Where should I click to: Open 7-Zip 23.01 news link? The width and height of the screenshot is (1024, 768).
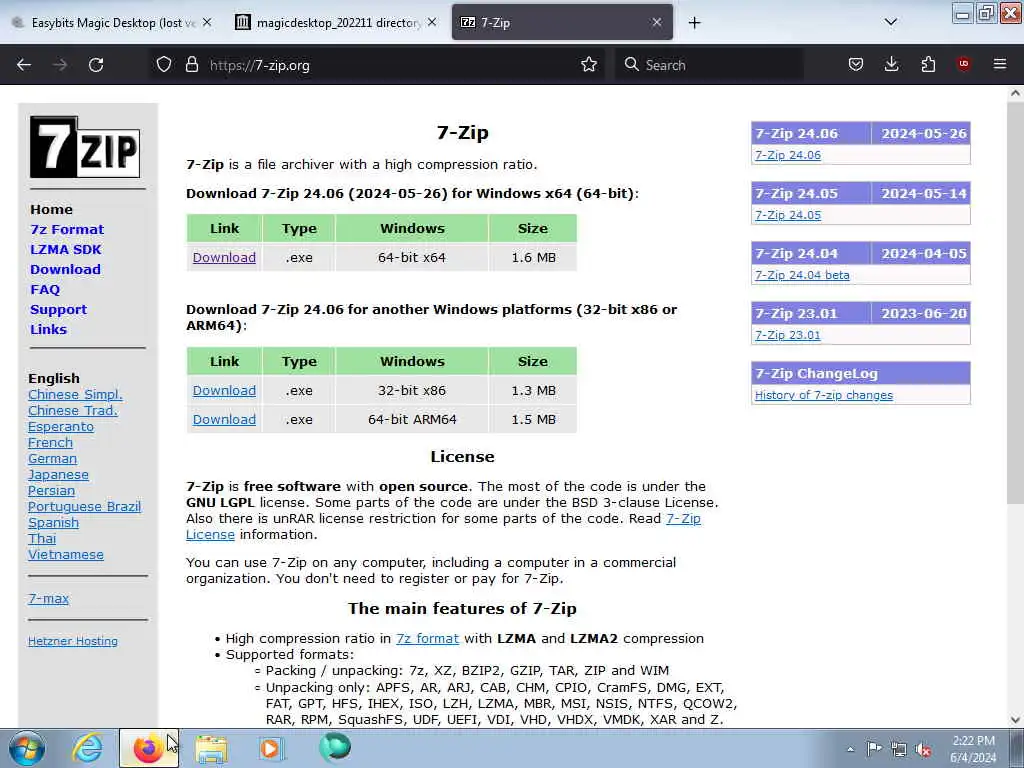click(788, 335)
